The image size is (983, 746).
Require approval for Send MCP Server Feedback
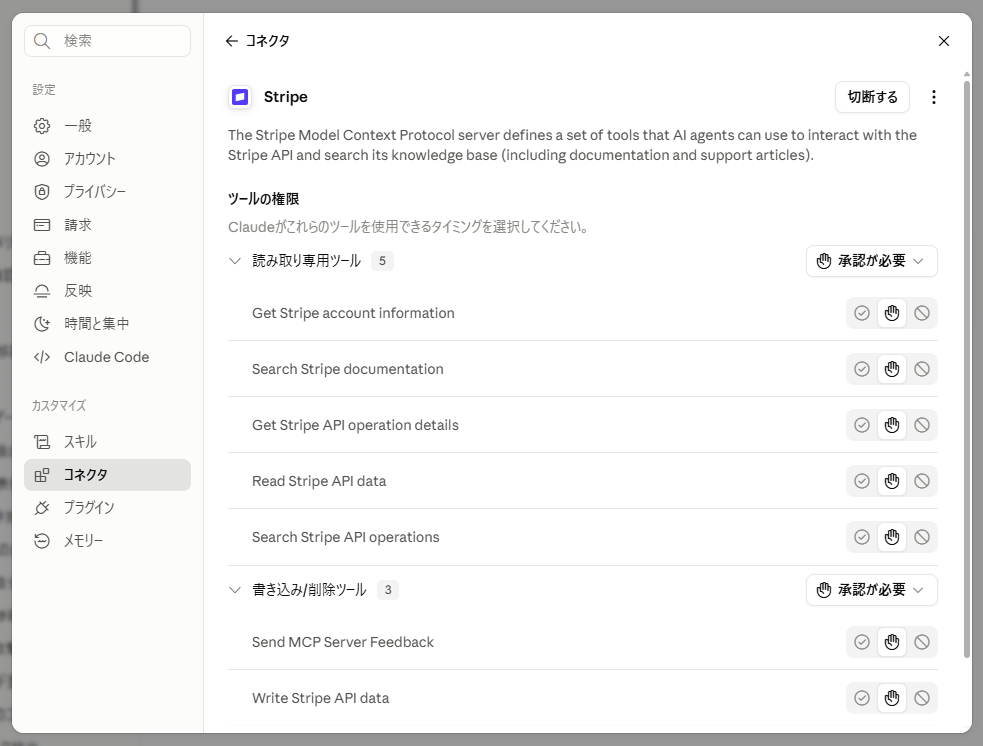[x=891, y=642]
